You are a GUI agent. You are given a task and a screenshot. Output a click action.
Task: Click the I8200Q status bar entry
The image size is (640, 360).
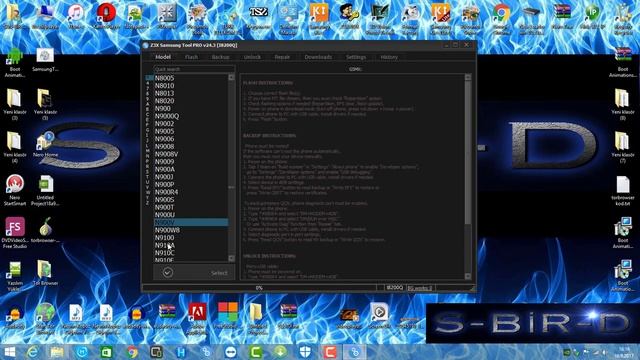(395, 288)
